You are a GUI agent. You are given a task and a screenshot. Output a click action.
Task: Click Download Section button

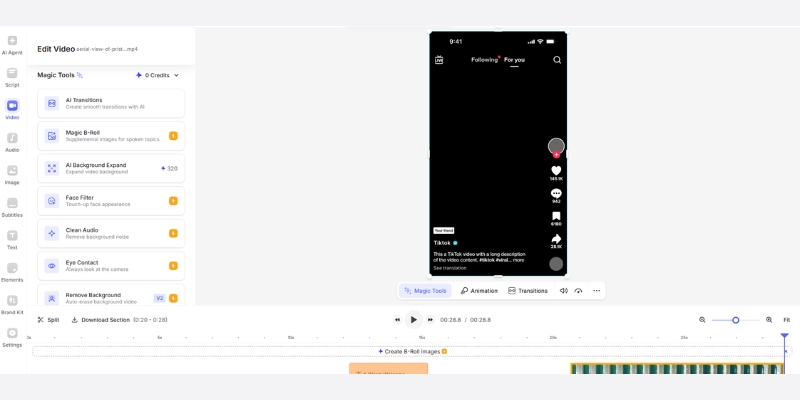pyautogui.click(x=119, y=320)
